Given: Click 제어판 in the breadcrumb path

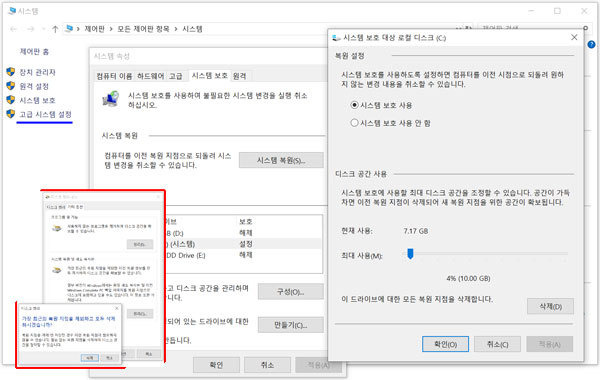Looking at the screenshot, I should 95,29.
